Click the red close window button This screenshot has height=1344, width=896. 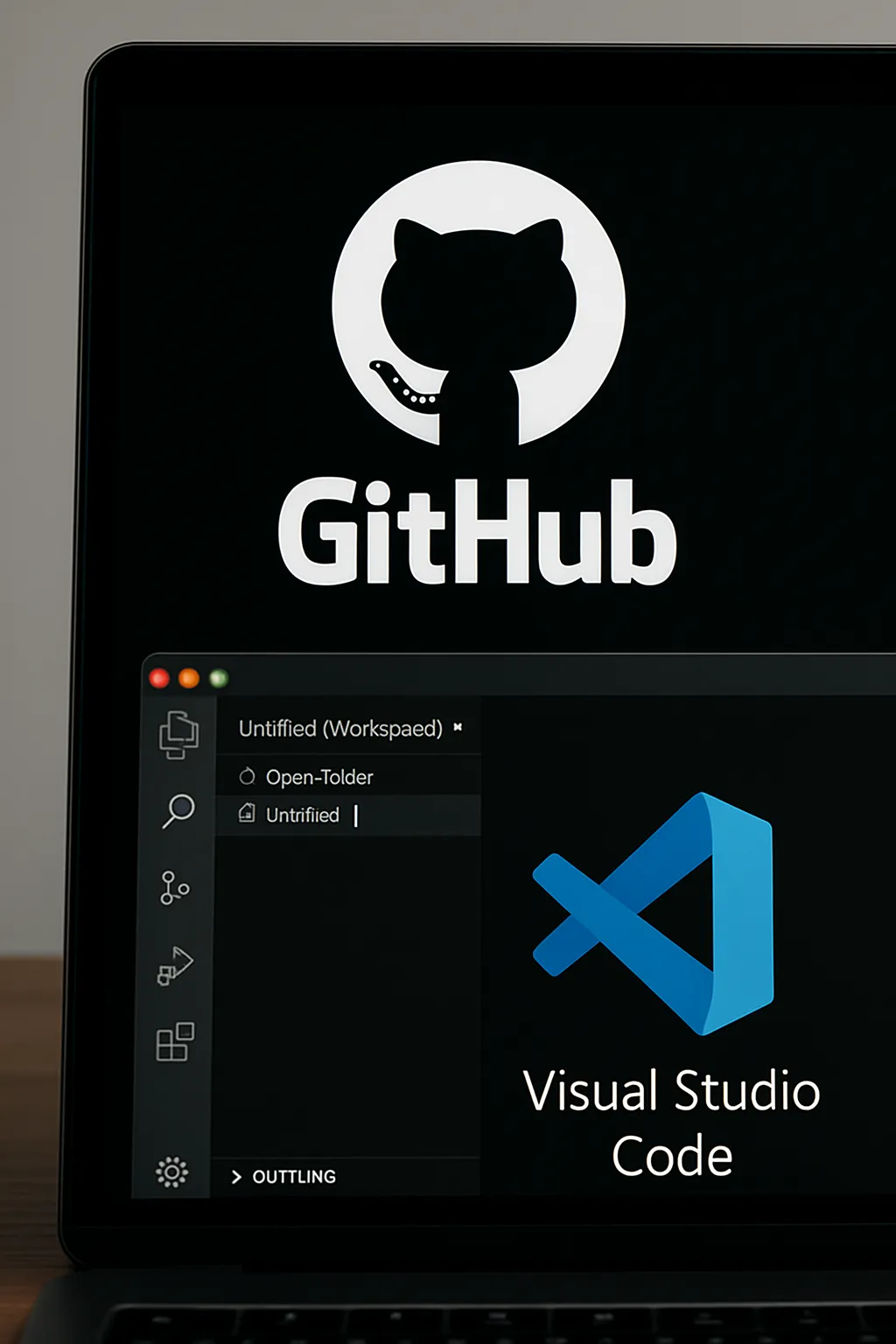(x=159, y=678)
